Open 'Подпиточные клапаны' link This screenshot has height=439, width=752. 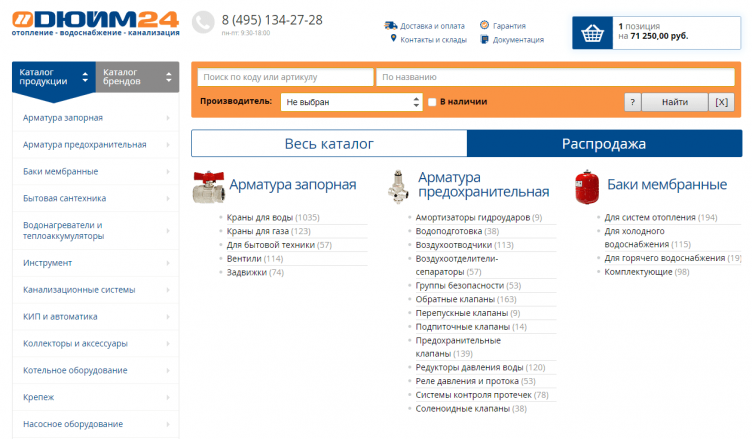click(x=462, y=327)
